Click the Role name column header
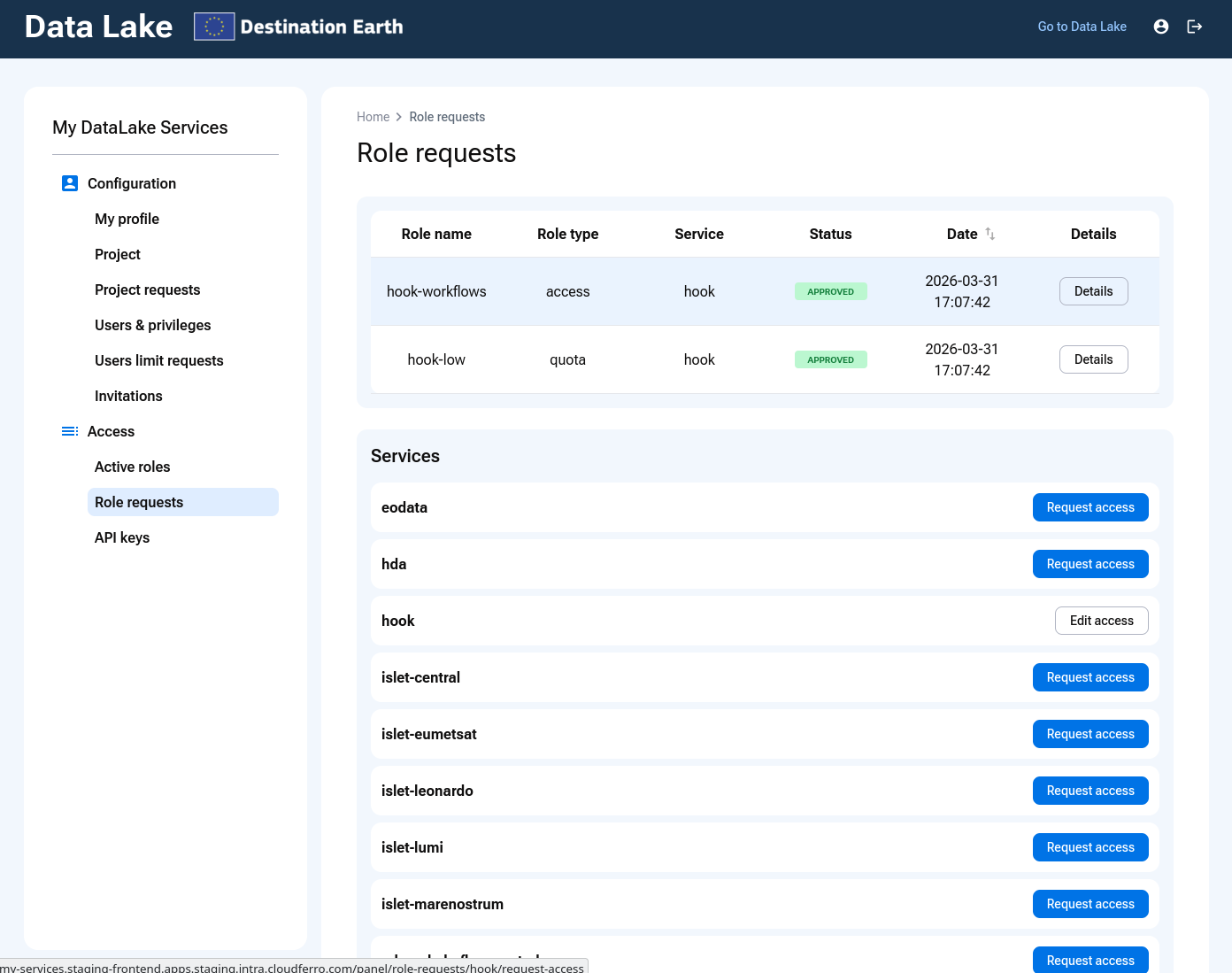 pos(436,234)
